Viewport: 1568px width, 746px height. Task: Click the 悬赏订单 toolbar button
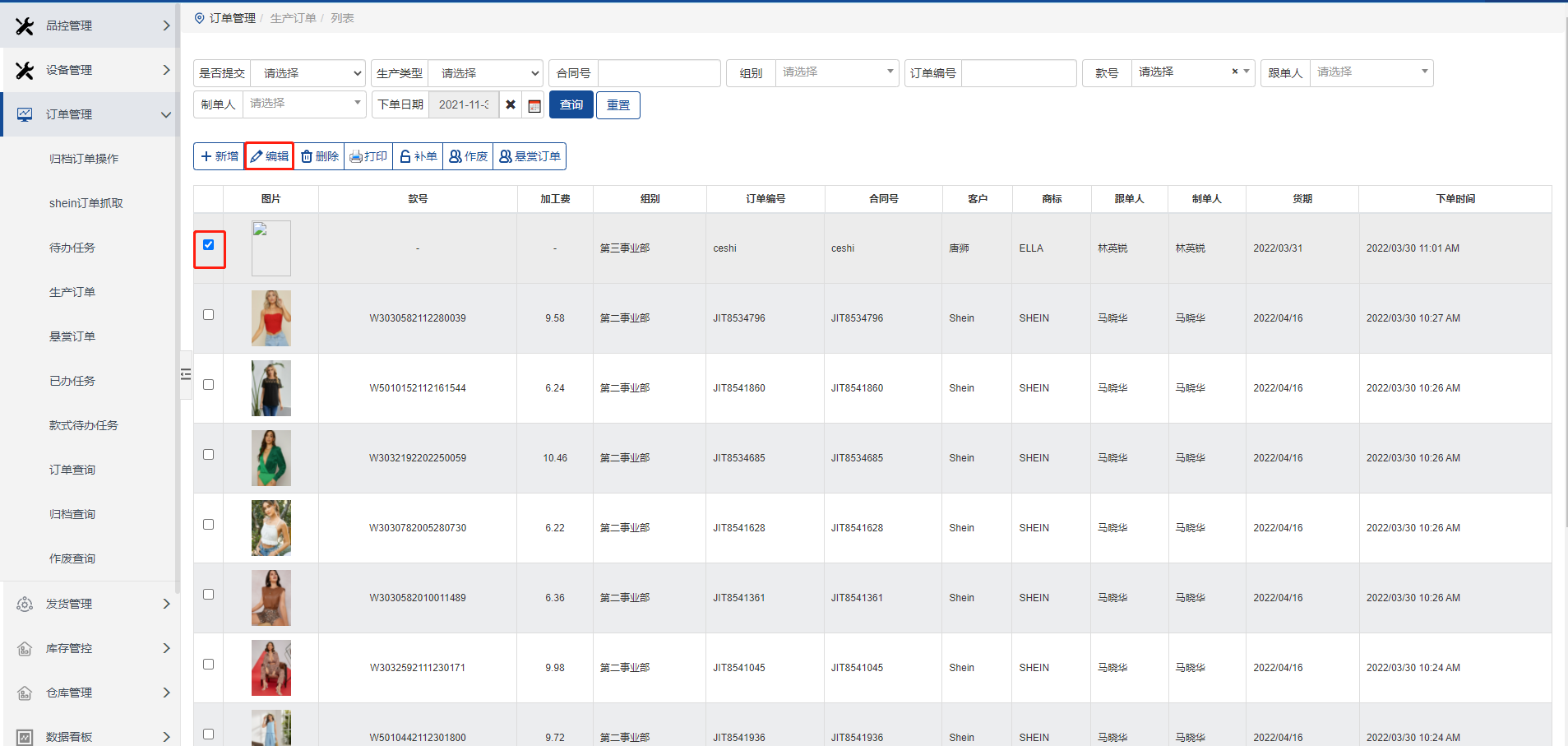pyautogui.click(x=530, y=156)
